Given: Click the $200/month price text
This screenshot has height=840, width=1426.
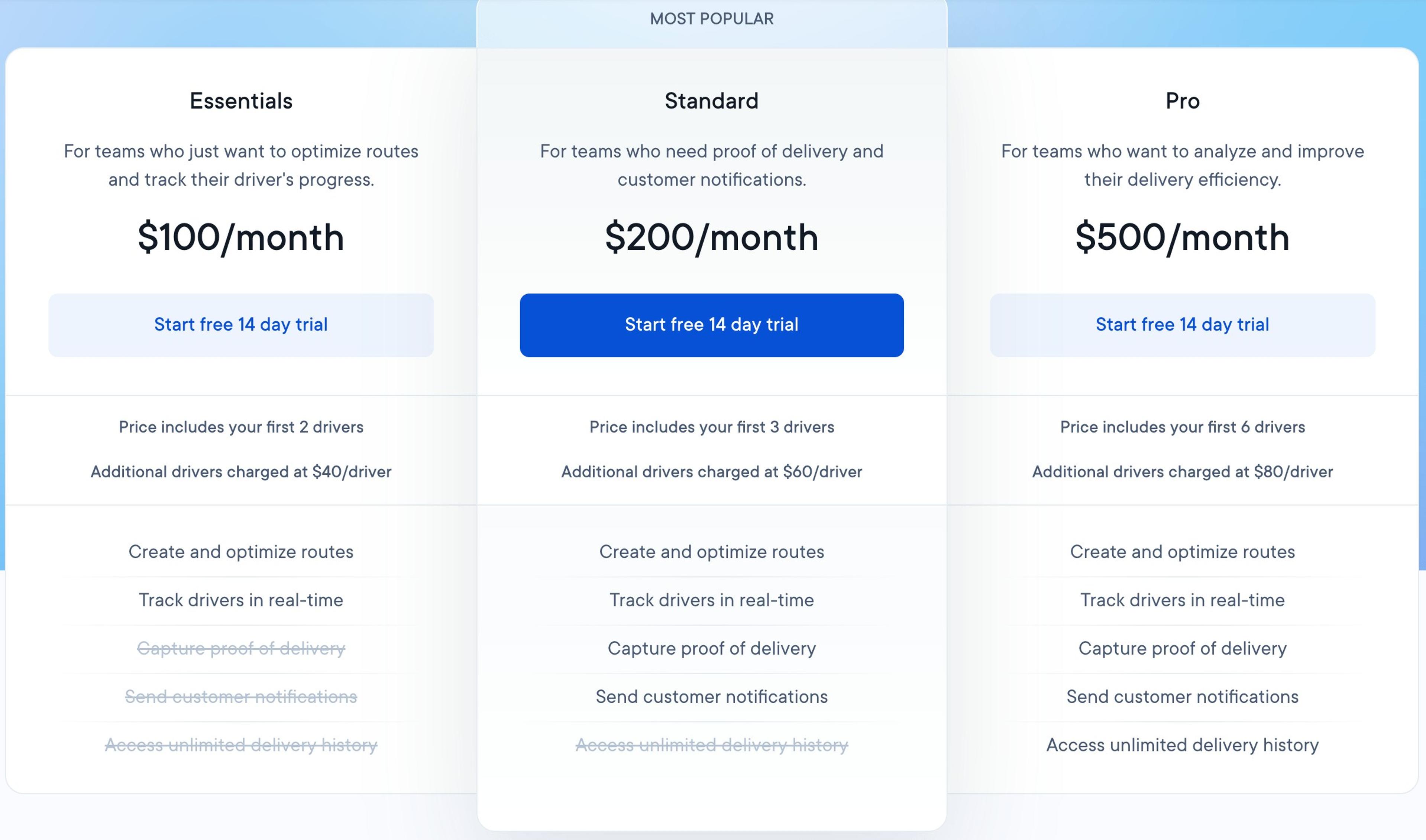Looking at the screenshot, I should coord(712,238).
